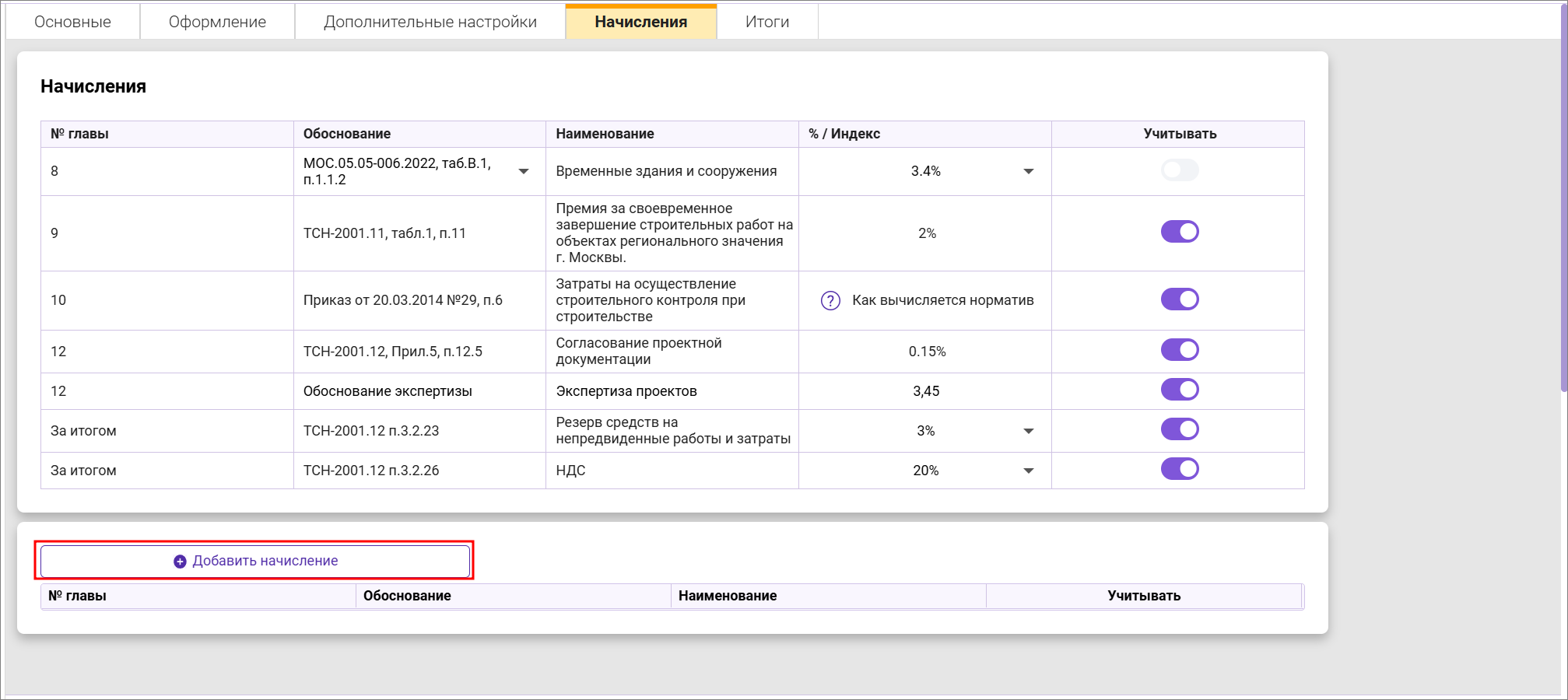This screenshot has width=1568, height=700.
Task: Switch off premium row 9 toggle
Action: (1179, 232)
